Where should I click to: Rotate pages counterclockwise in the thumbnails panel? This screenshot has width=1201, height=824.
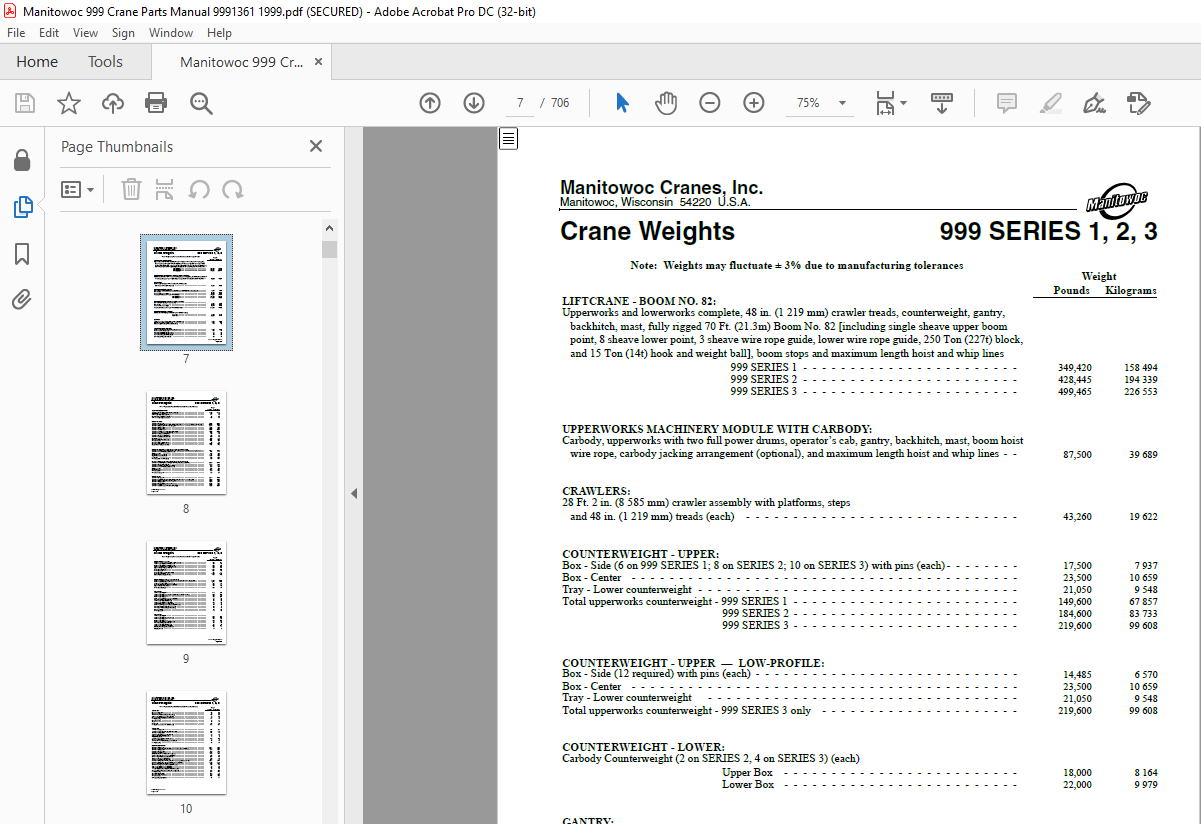199,189
